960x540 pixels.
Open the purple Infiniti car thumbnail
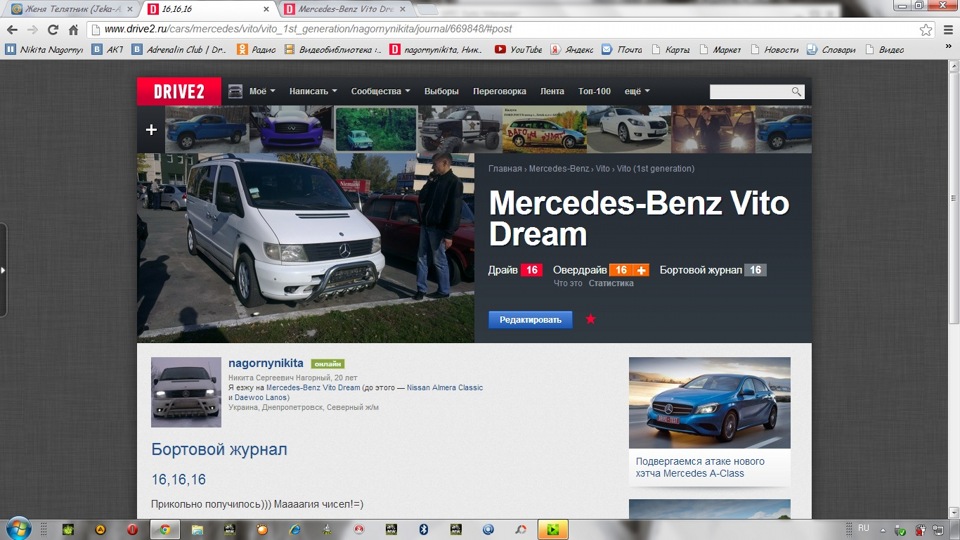click(291, 129)
